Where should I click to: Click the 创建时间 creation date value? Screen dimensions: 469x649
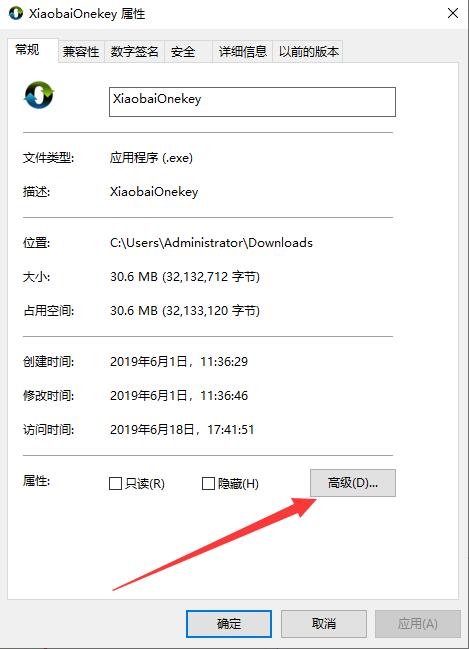tap(179, 362)
